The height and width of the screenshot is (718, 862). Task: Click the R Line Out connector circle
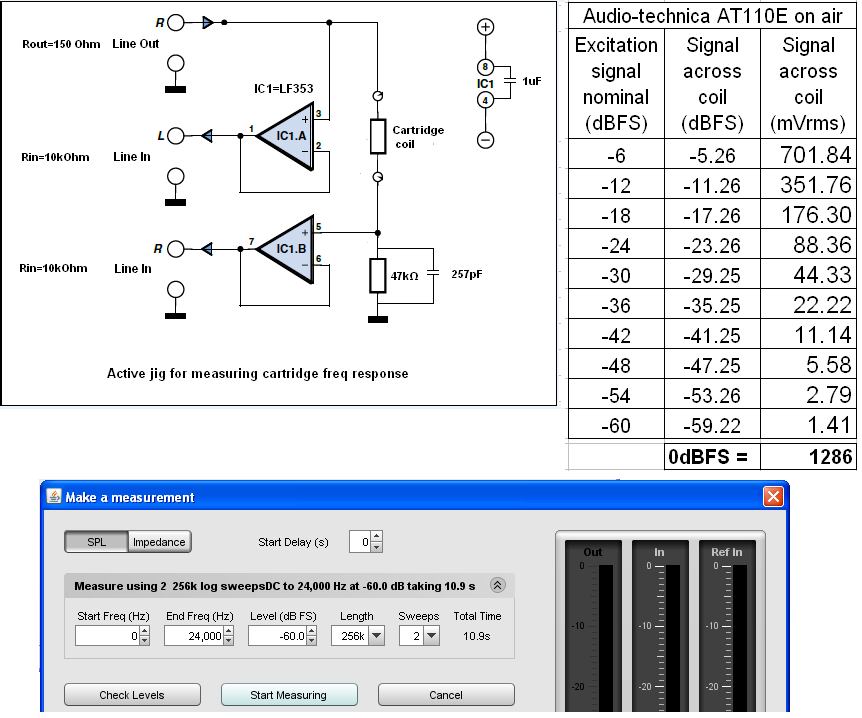(x=176, y=23)
